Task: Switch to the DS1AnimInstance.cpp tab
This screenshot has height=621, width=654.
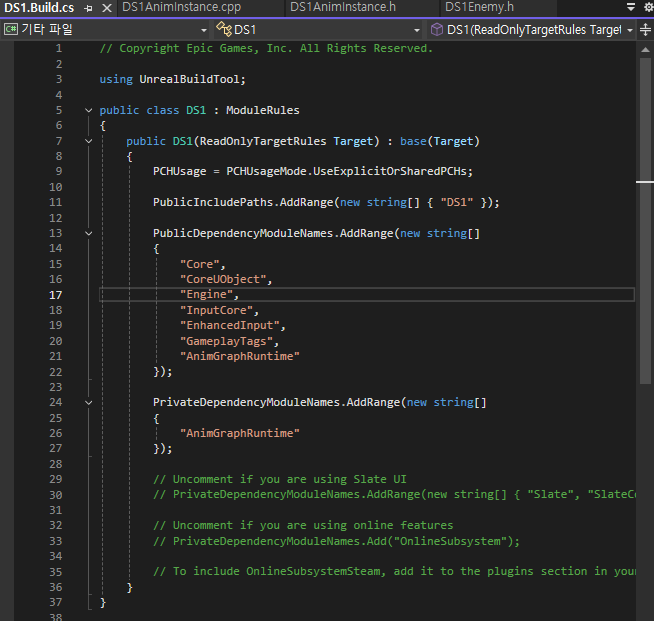Action: coord(181,7)
